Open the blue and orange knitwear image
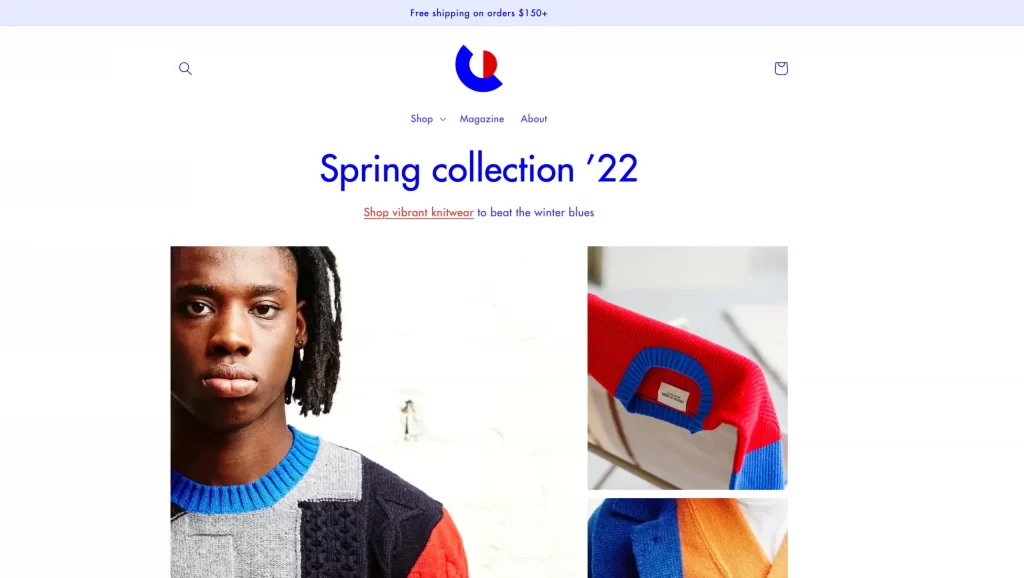 (687, 538)
